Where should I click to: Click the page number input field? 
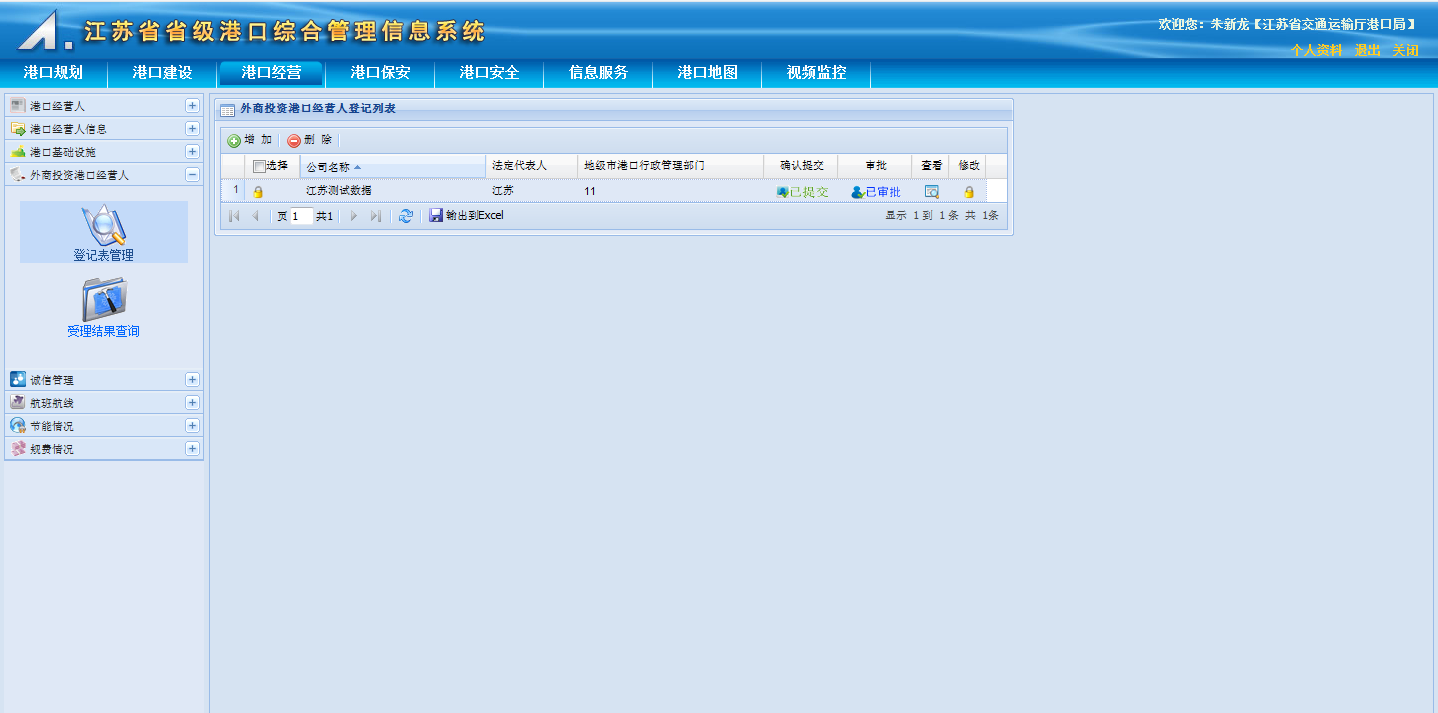click(301, 216)
